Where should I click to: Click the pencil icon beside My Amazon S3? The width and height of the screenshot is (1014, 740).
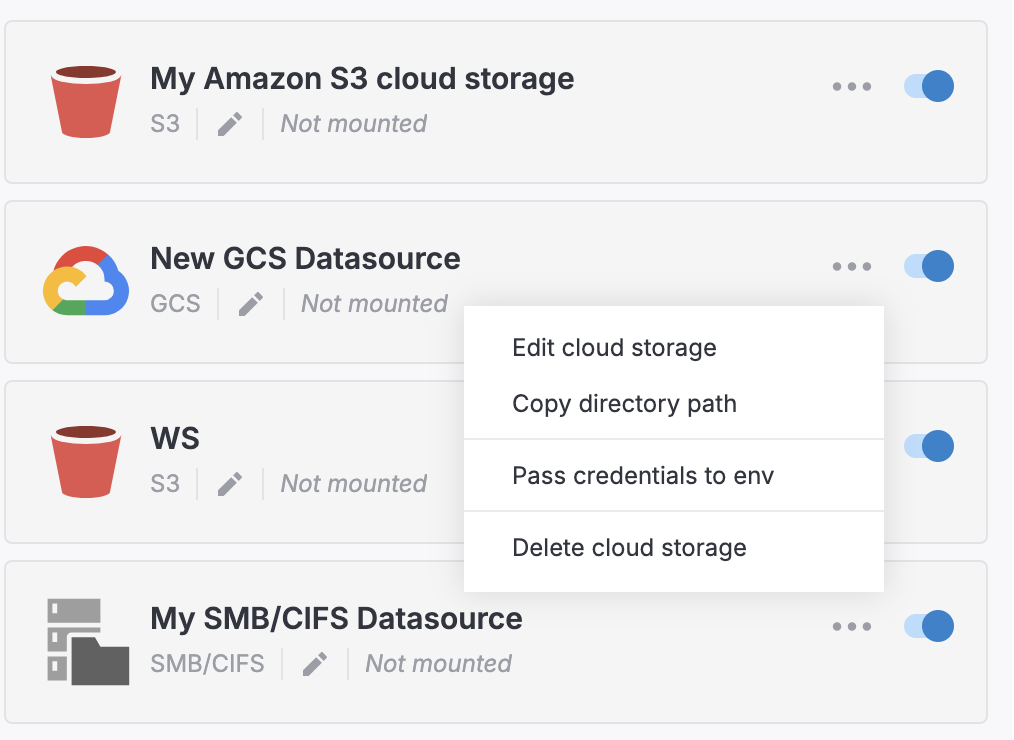click(x=229, y=123)
